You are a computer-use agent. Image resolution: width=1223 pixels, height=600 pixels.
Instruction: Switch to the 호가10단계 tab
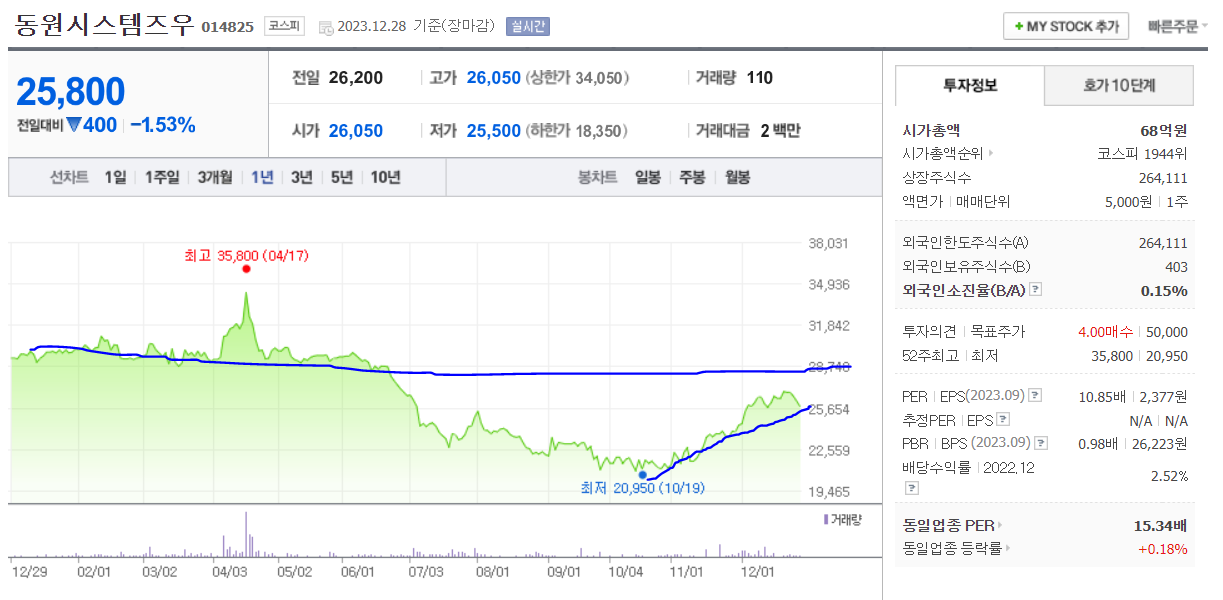[1119, 86]
